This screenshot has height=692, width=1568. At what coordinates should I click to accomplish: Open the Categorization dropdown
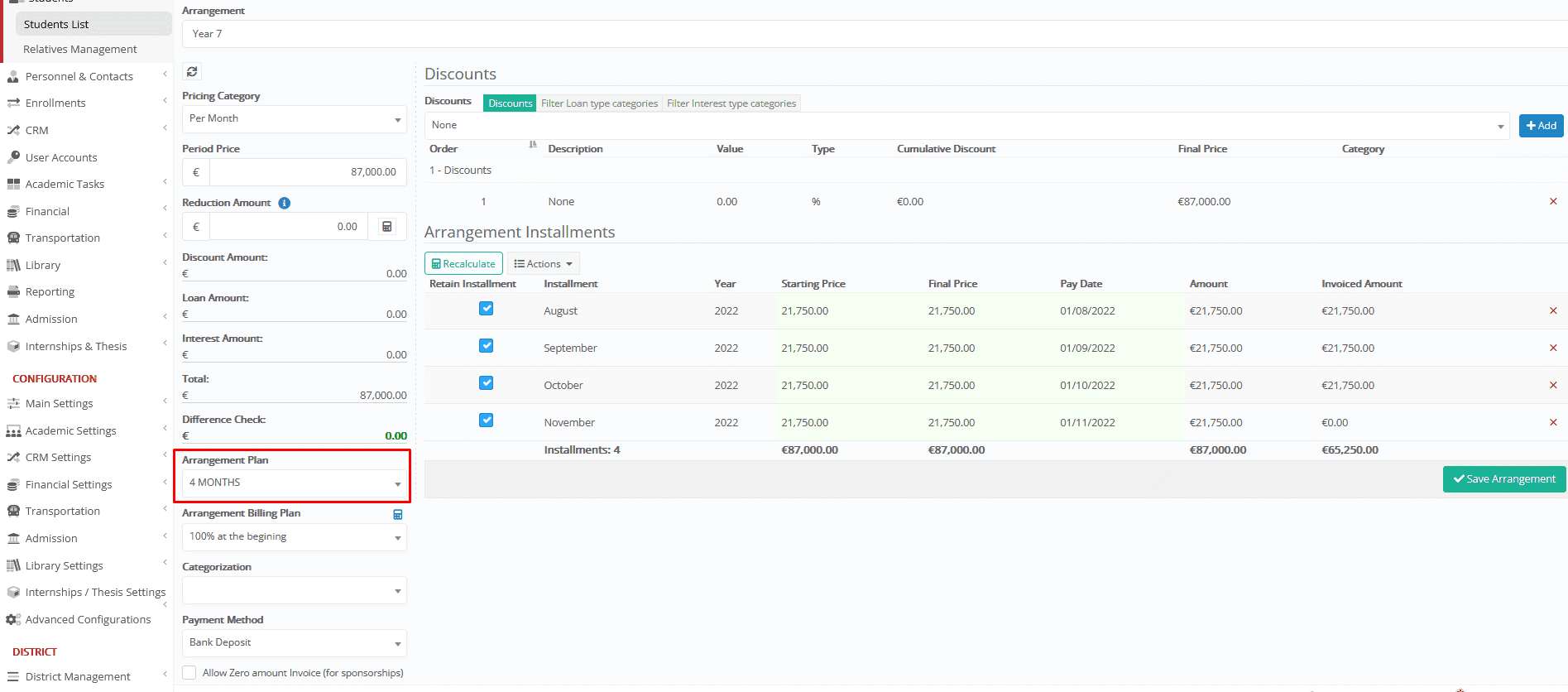pos(295,591)
